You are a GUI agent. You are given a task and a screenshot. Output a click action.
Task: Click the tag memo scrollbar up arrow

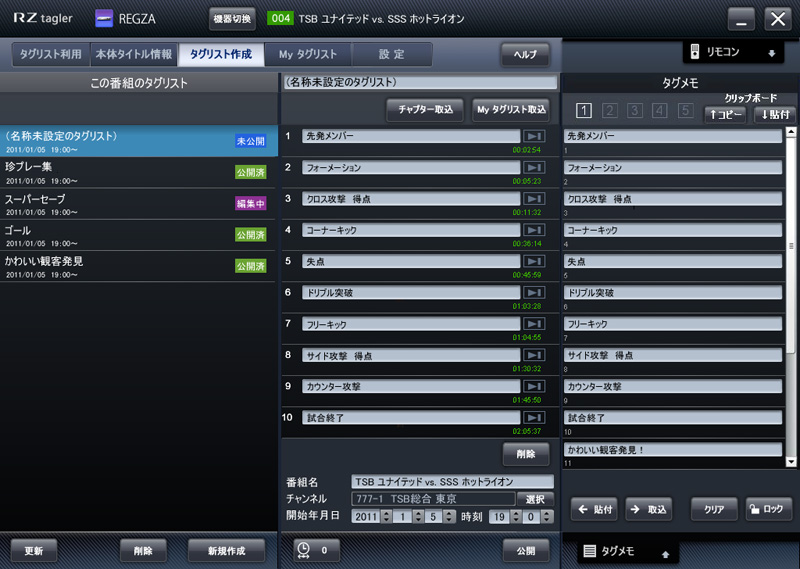coord(791,132)
